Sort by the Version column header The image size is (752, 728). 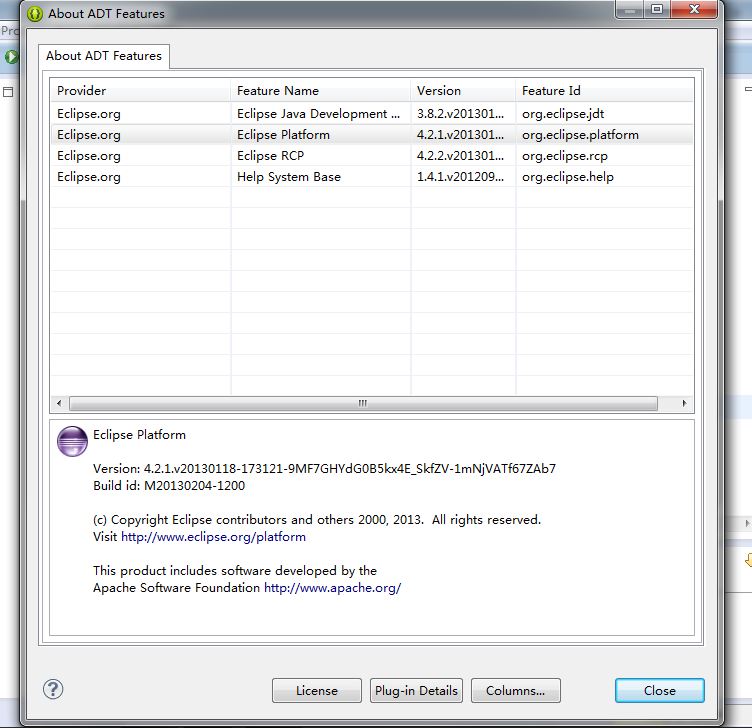pos(463,91)
